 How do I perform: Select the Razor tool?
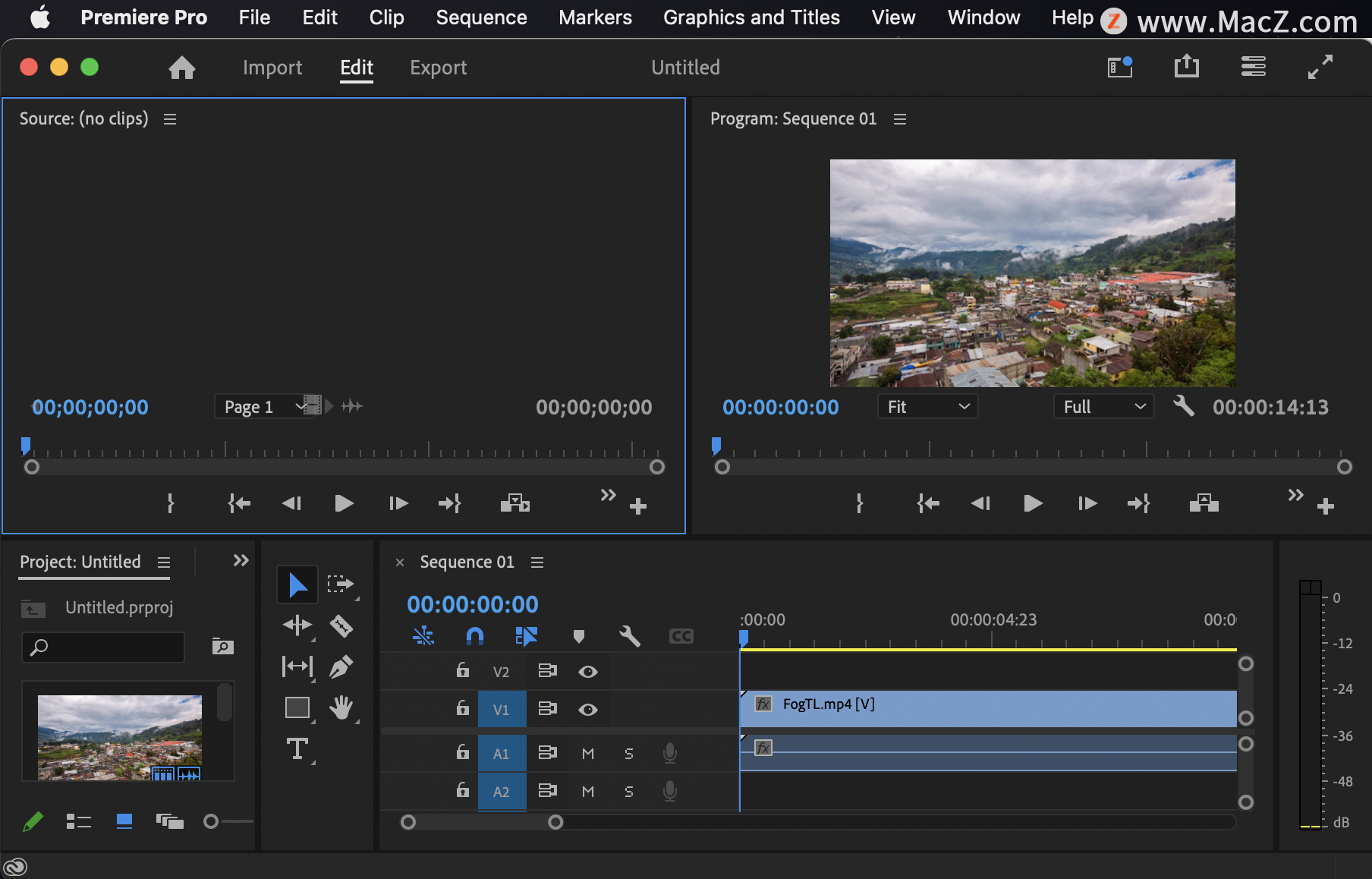341,626
